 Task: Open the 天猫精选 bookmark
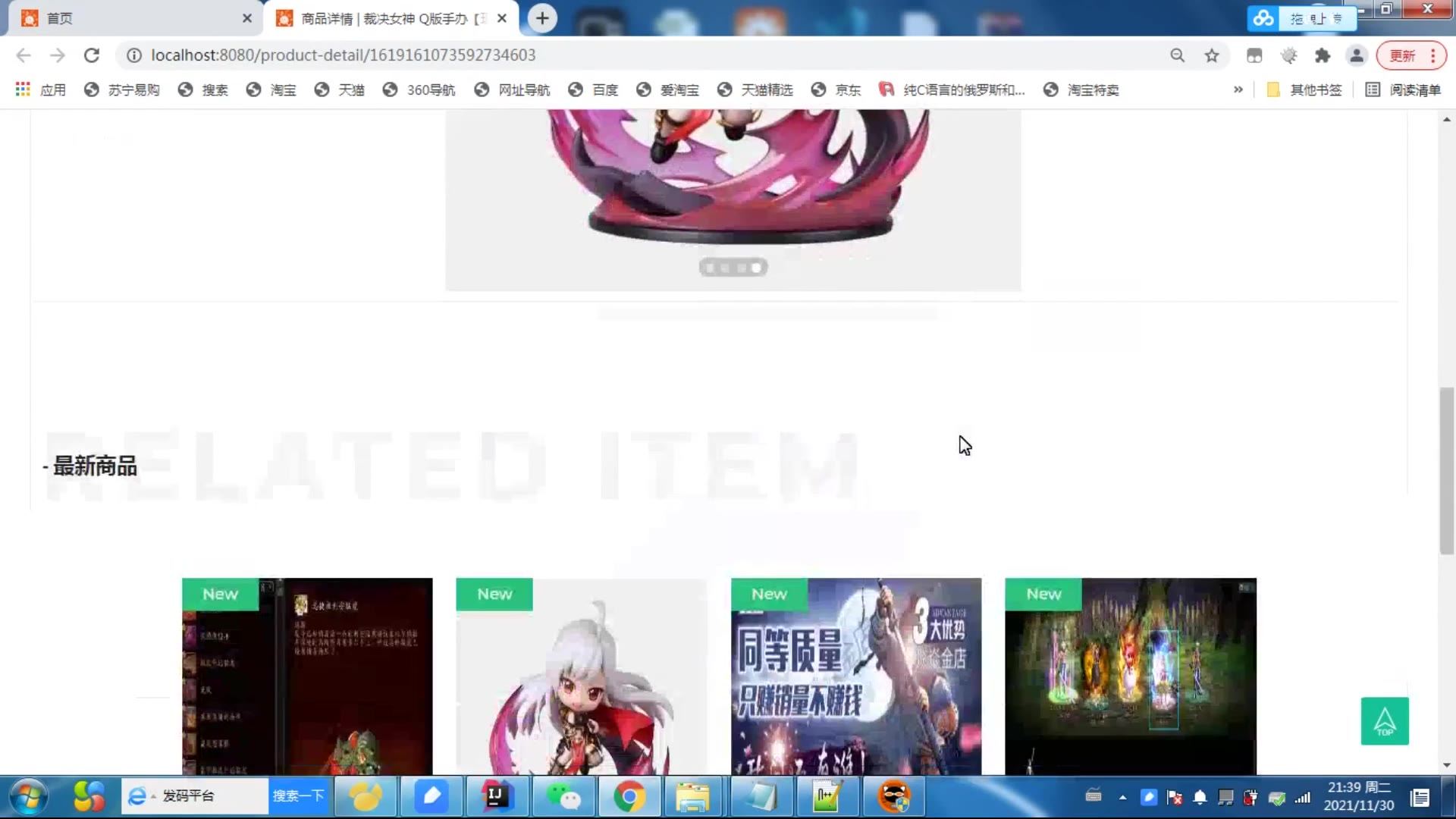(x=755, y=89)
